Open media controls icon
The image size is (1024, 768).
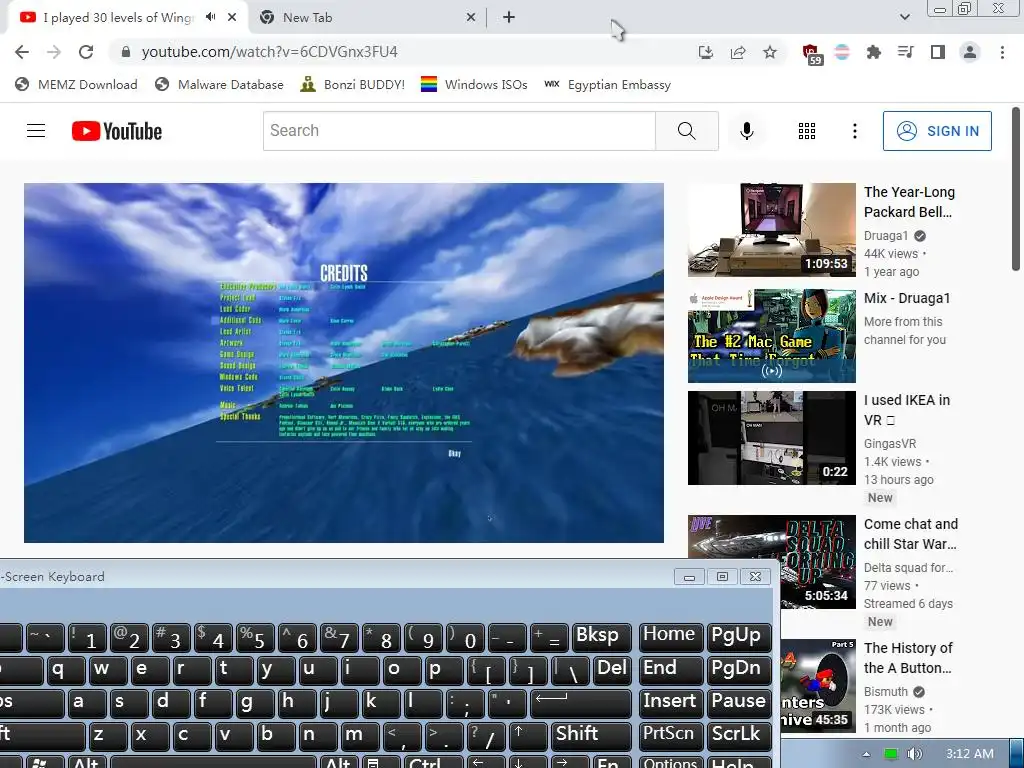[905, 52]
